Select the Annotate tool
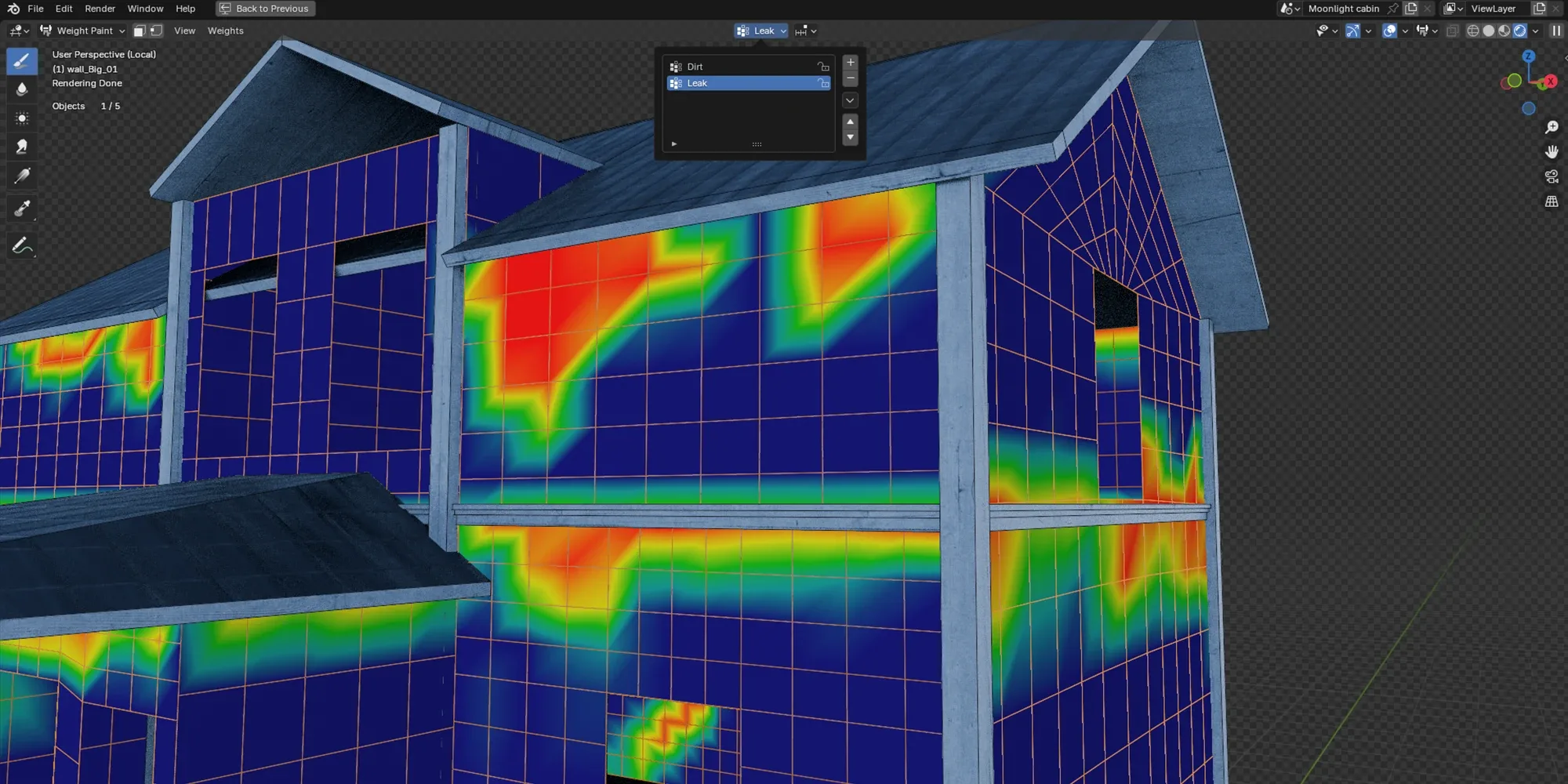Viewport: 1568px width, 784px height. [x=21, y=245]
